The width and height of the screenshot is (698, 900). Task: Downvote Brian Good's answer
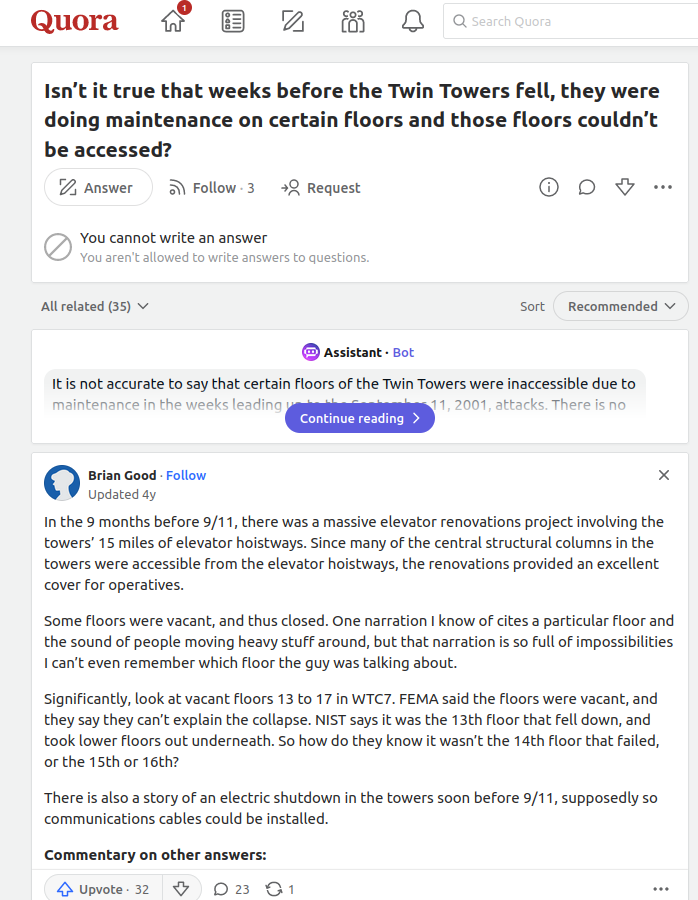point(181,889)
